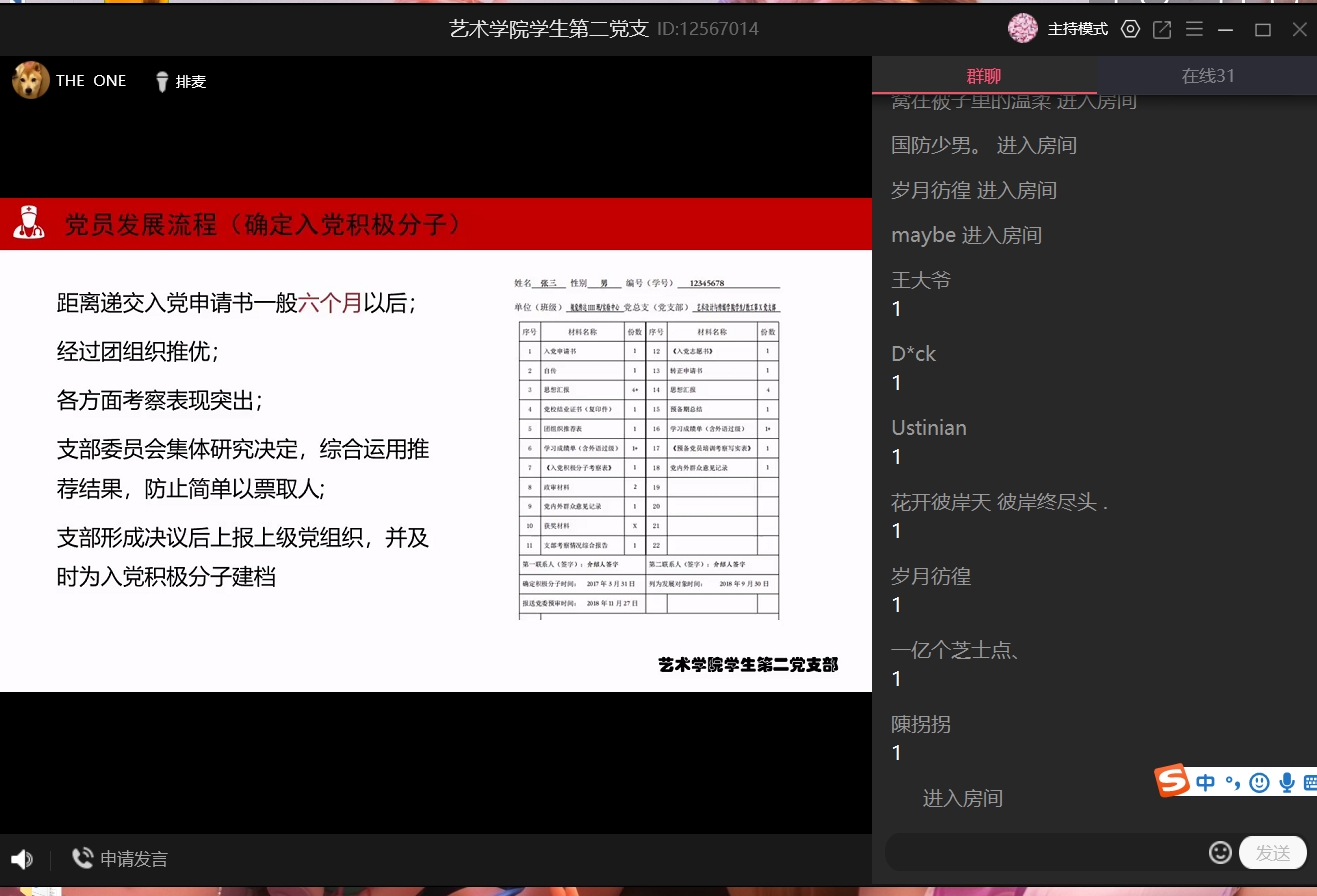Open THE ONE user avatar

coord(31,81)
